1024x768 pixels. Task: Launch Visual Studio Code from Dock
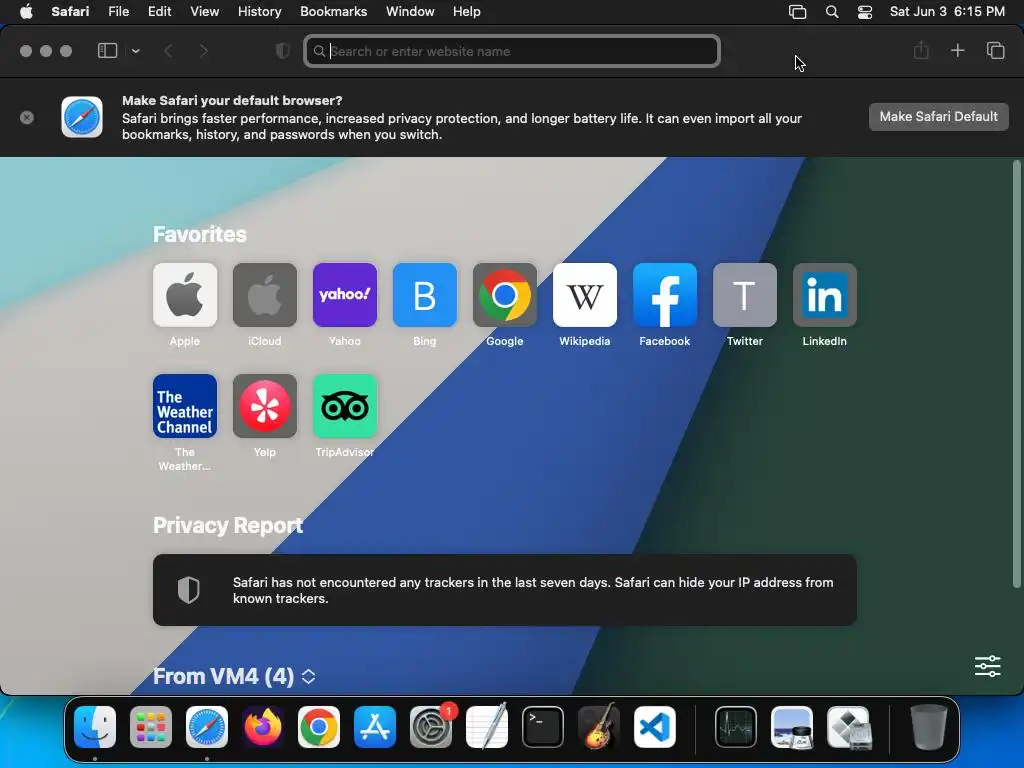tap(654, 727)
